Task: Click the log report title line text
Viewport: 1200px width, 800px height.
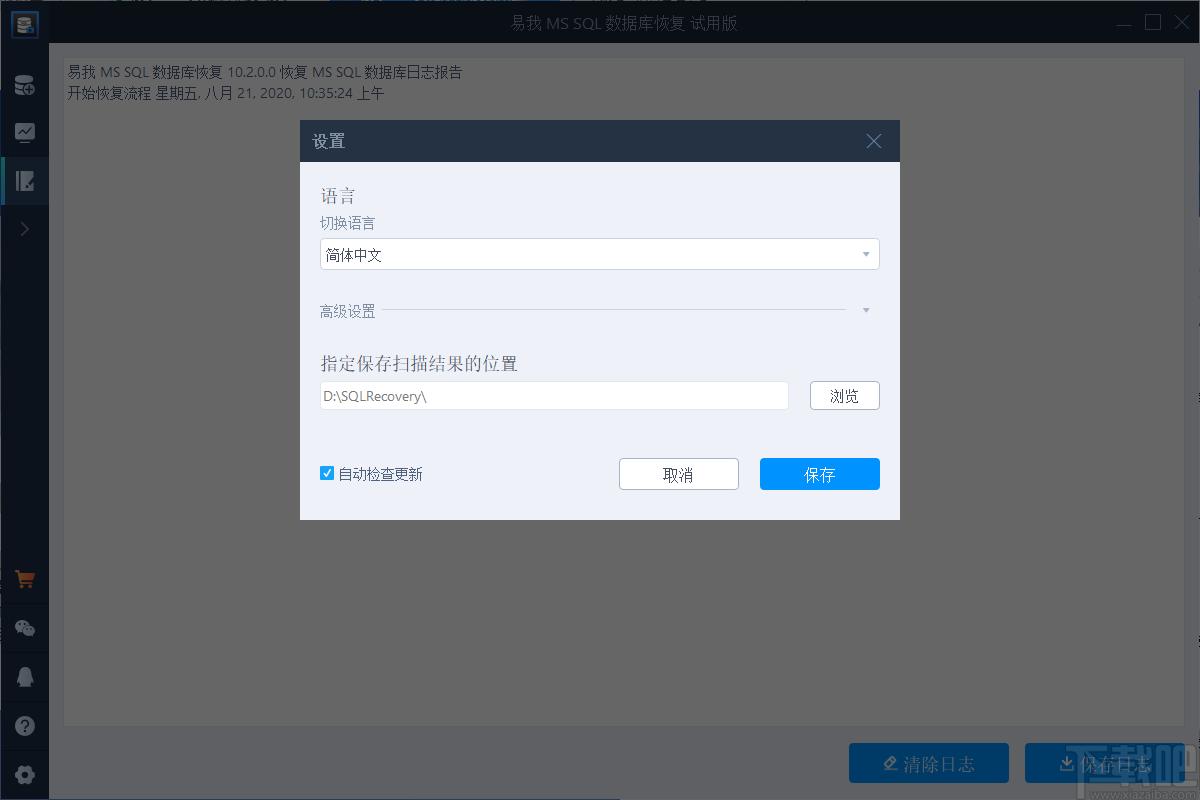Action: 265,72
